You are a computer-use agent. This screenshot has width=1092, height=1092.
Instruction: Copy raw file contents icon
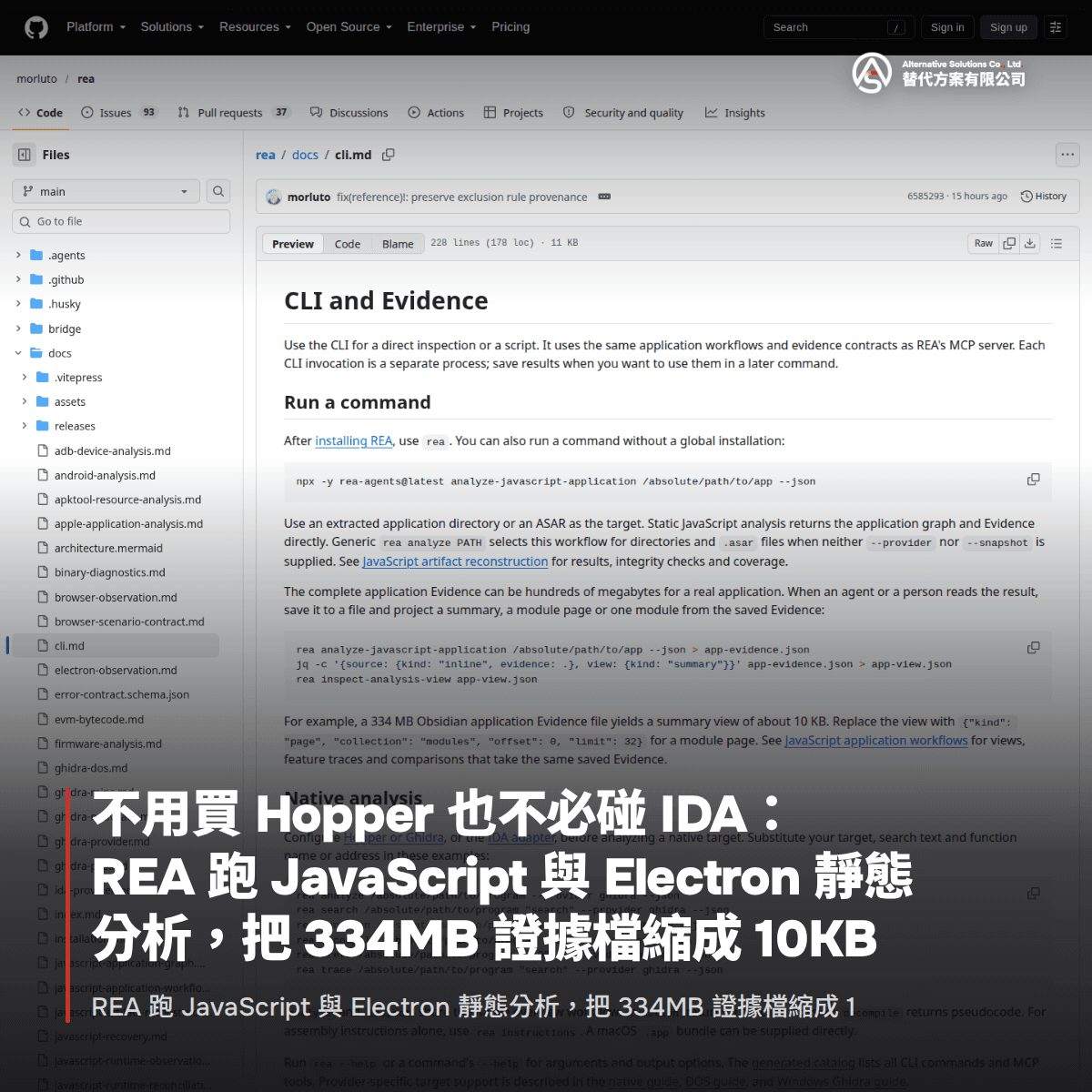1009,243
